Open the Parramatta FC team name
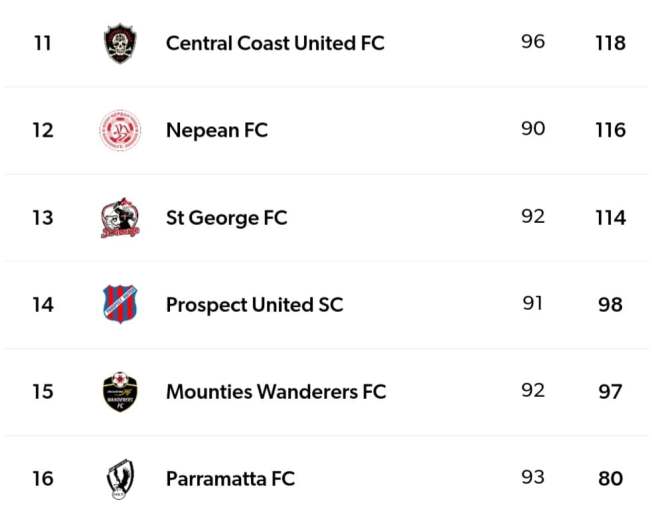Viewport: 652px width, 521px height. click(230, 478)
